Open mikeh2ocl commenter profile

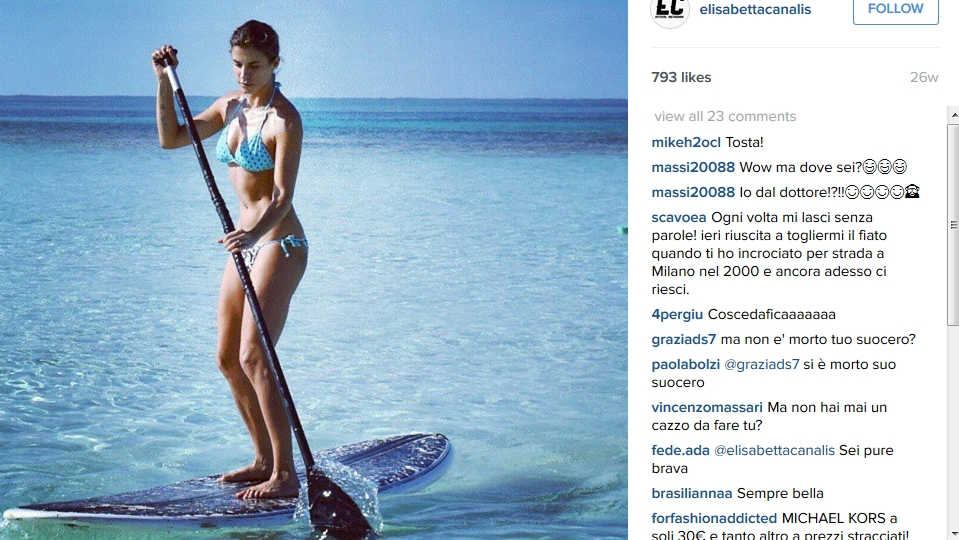pyautogui.click(x=686, y=142)
